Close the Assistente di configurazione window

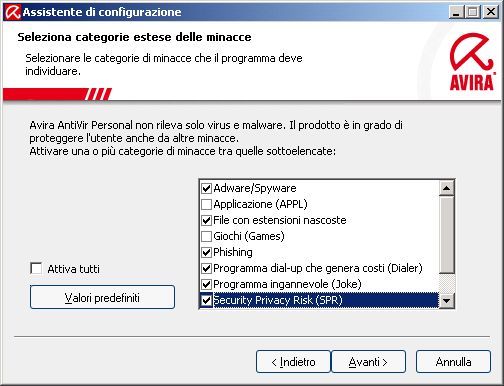(491, 12)
